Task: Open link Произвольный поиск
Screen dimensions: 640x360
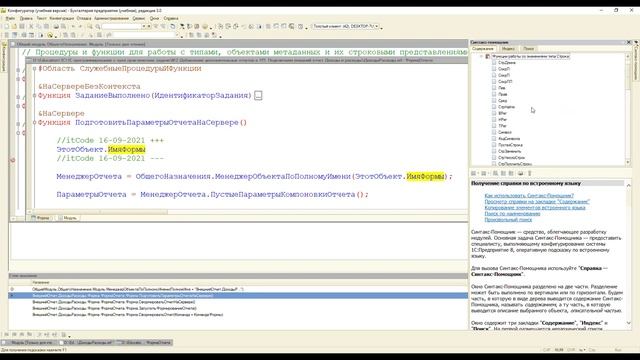Action: pyautogui.click(x=508, y=220)
